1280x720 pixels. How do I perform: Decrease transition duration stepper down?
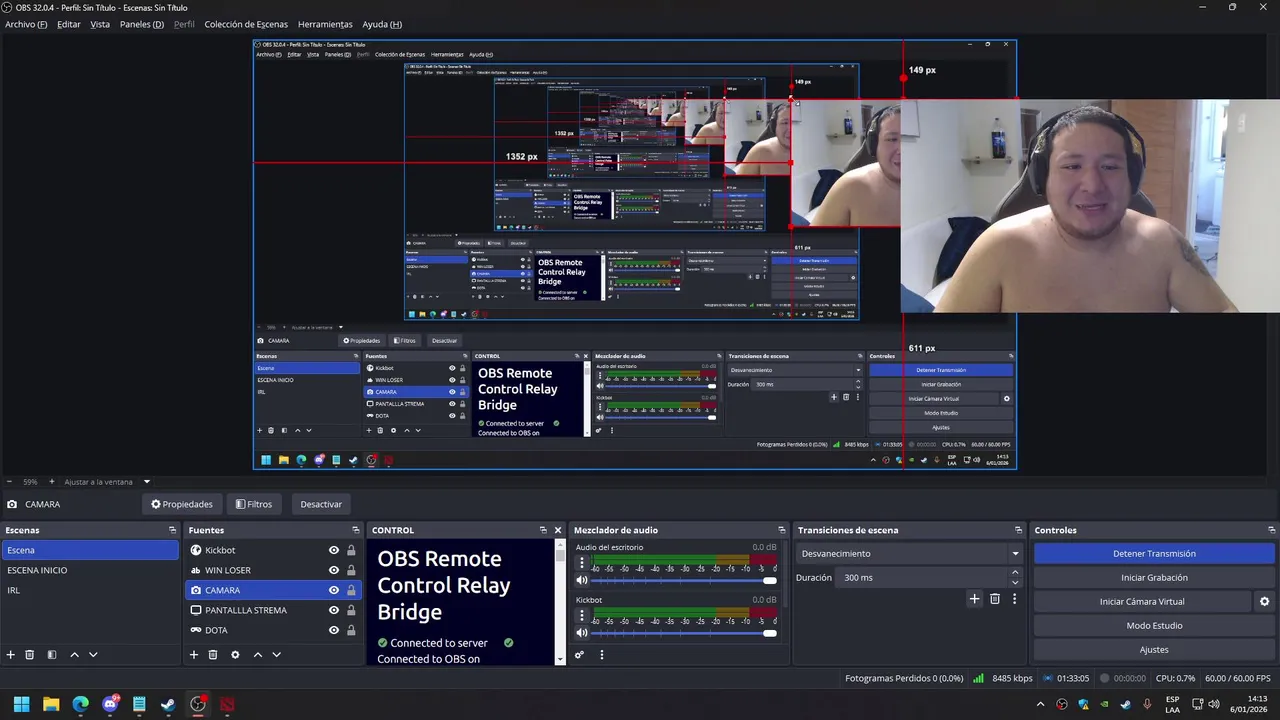[1015, 583]
